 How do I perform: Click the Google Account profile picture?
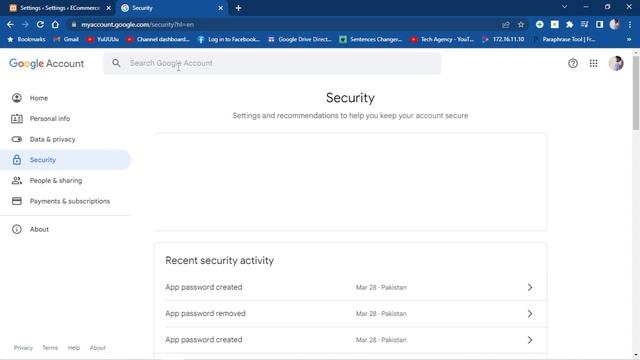click(x=616, y=63)
